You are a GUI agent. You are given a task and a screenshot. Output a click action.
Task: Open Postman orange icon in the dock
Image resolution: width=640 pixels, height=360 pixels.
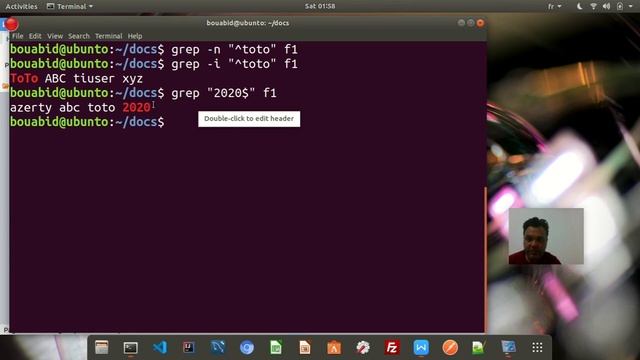coord(450,348)
